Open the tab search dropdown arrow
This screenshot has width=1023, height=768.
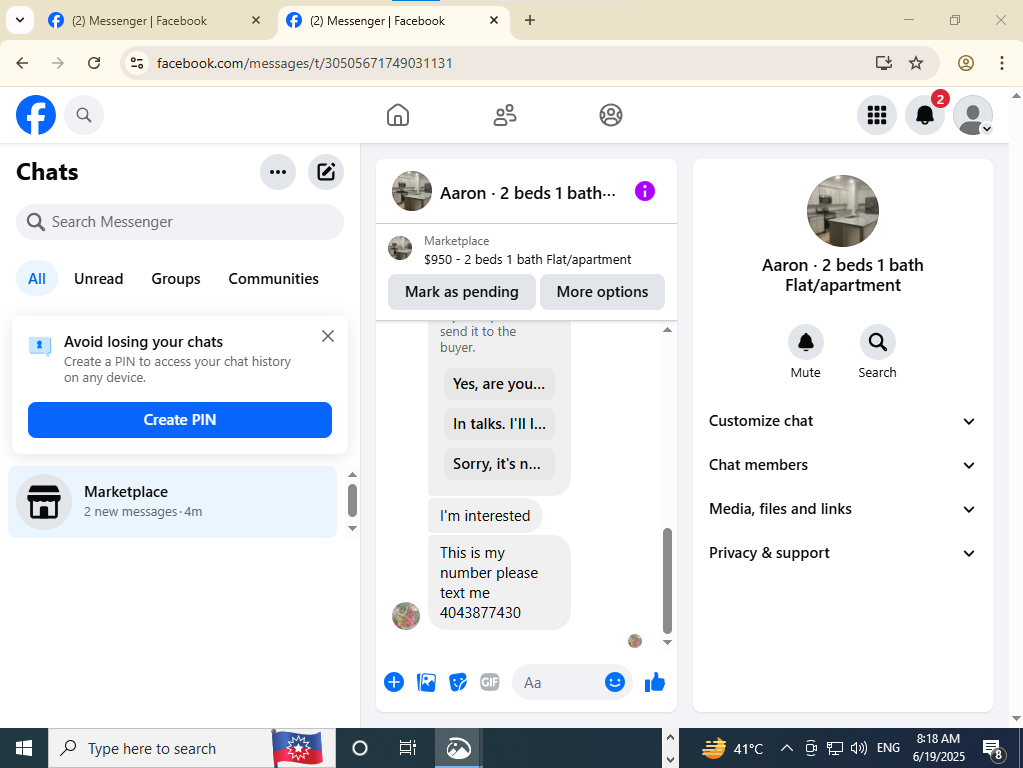click(20, 20)
